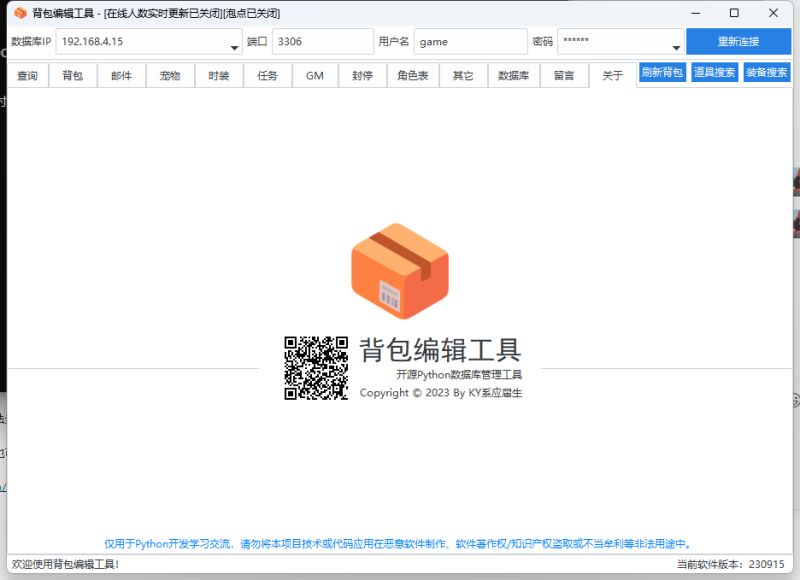Switch to the 封停 tab
This screenshot has height=580, width=800.
click(361, 74)
